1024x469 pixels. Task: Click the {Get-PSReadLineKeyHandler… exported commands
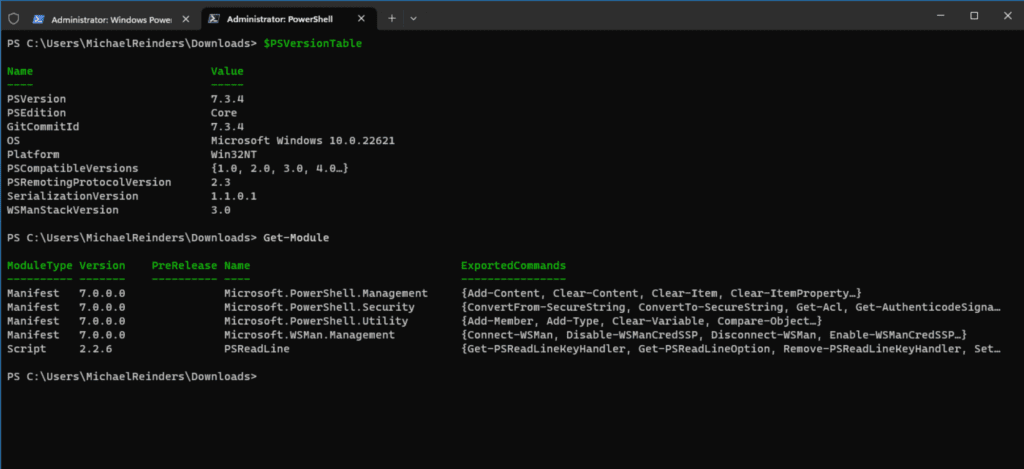[731, 349]
